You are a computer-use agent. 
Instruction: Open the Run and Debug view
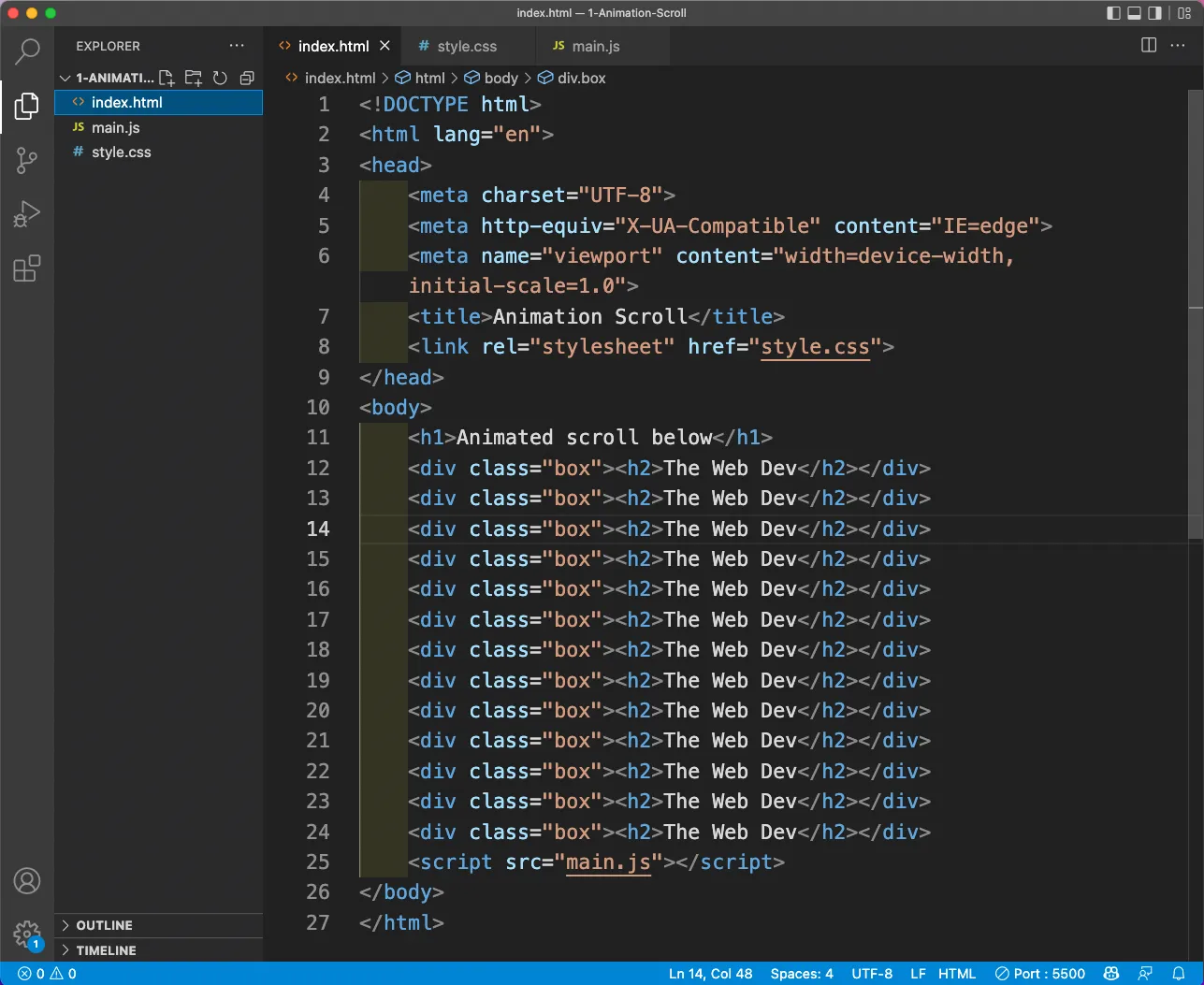[27, 214]
